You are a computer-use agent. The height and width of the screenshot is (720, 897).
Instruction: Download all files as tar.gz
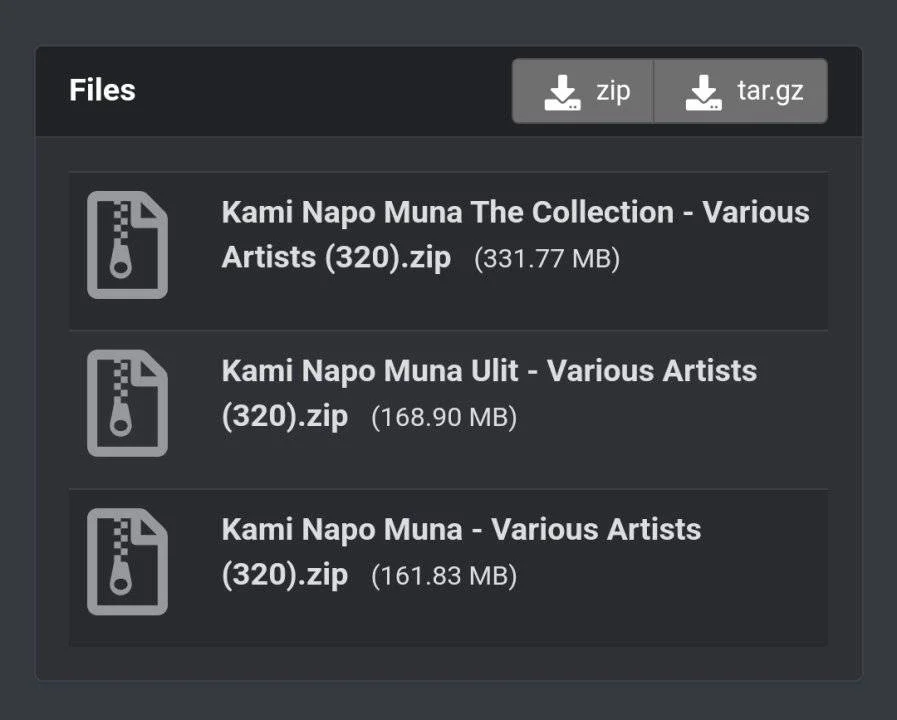pyautogui.click(x=741, y=91)
